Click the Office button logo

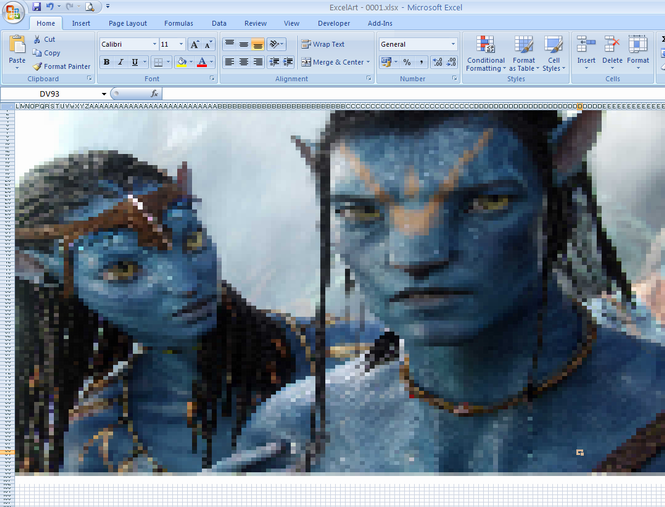coord(14,13)
